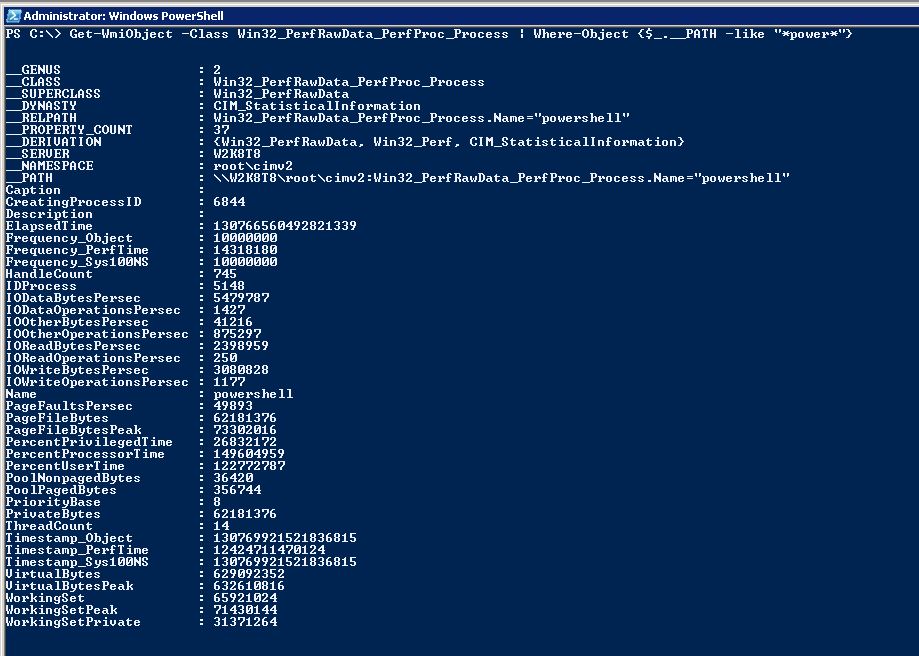Image resolution: width=919 pixels, height=656 pixels.
Task: Click the HandleCount value 745
Action: pyautogui.click(x=225, y=274)
